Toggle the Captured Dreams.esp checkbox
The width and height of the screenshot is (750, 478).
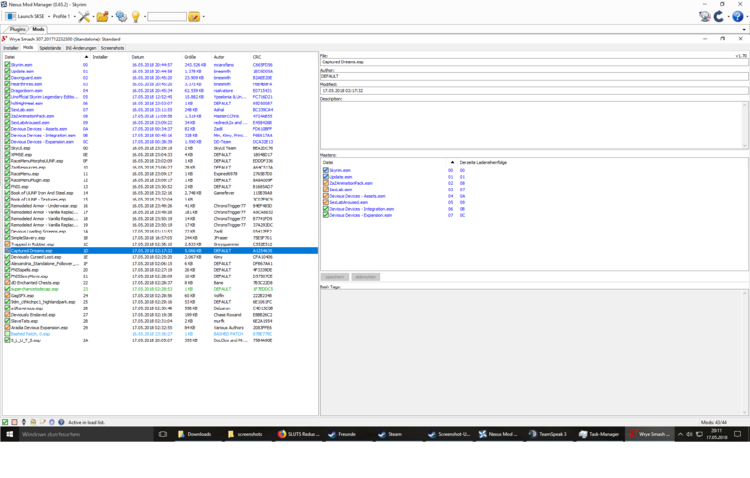(x=7, y=251)
